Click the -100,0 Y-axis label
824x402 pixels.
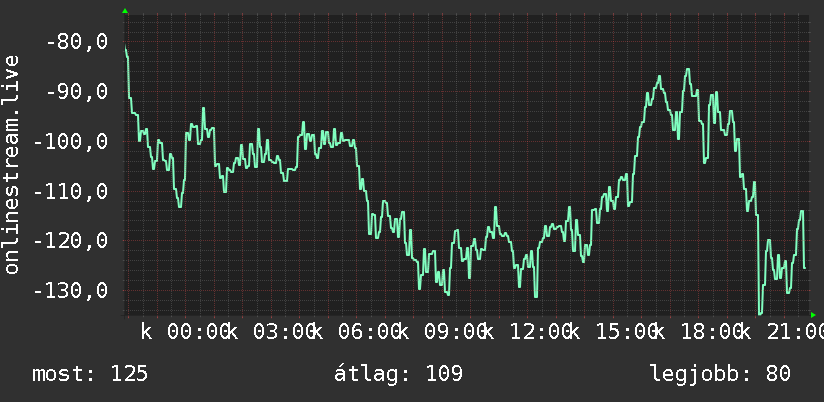71,141
